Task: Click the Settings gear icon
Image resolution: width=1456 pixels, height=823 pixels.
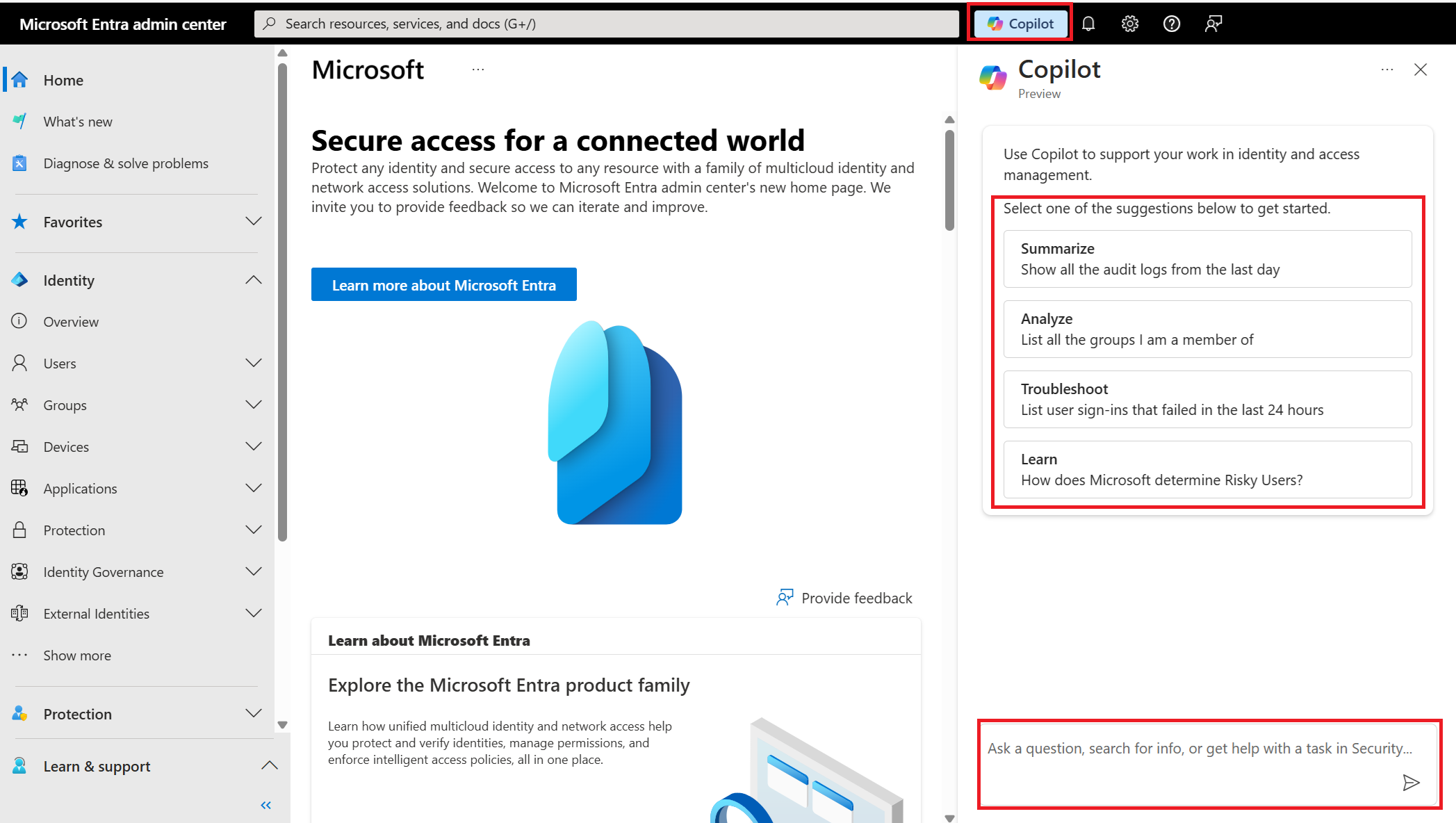Action: (x=1130, y=22)
